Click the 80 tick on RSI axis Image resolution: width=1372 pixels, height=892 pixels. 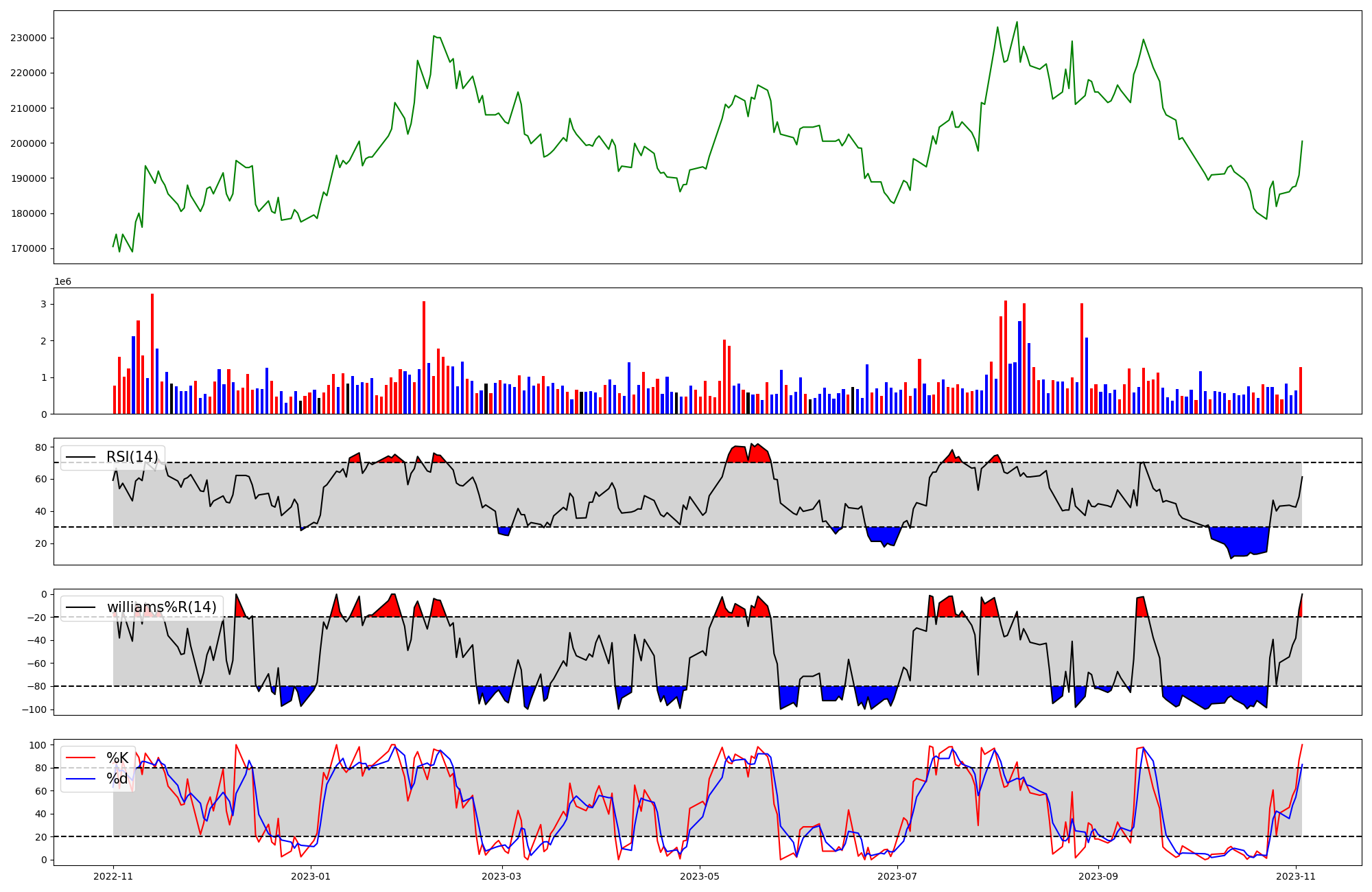[42, 447]
